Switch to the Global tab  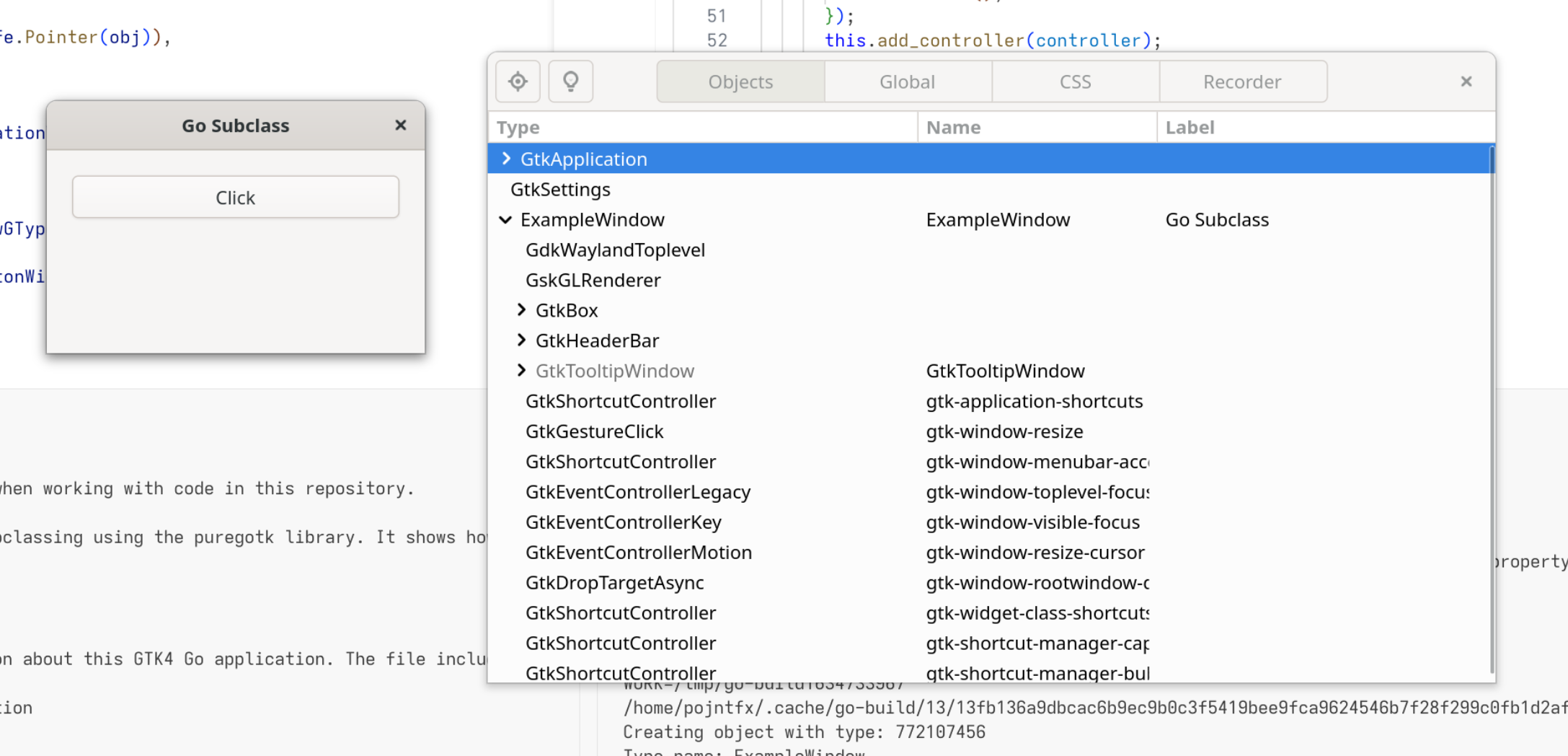click(907, 82)
